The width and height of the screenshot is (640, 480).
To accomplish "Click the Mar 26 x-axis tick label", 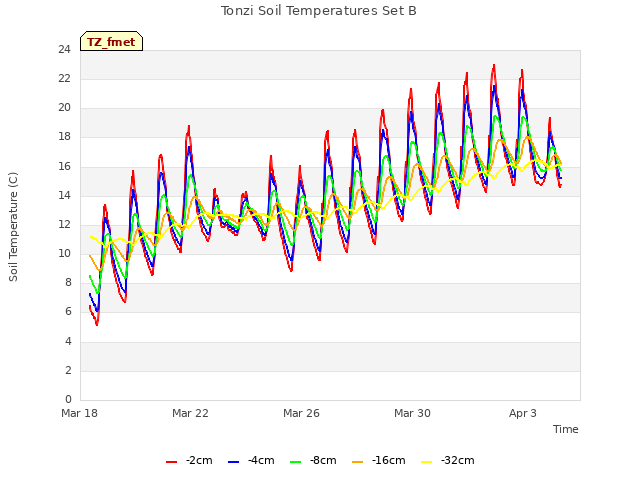I will tap(301, 413).
